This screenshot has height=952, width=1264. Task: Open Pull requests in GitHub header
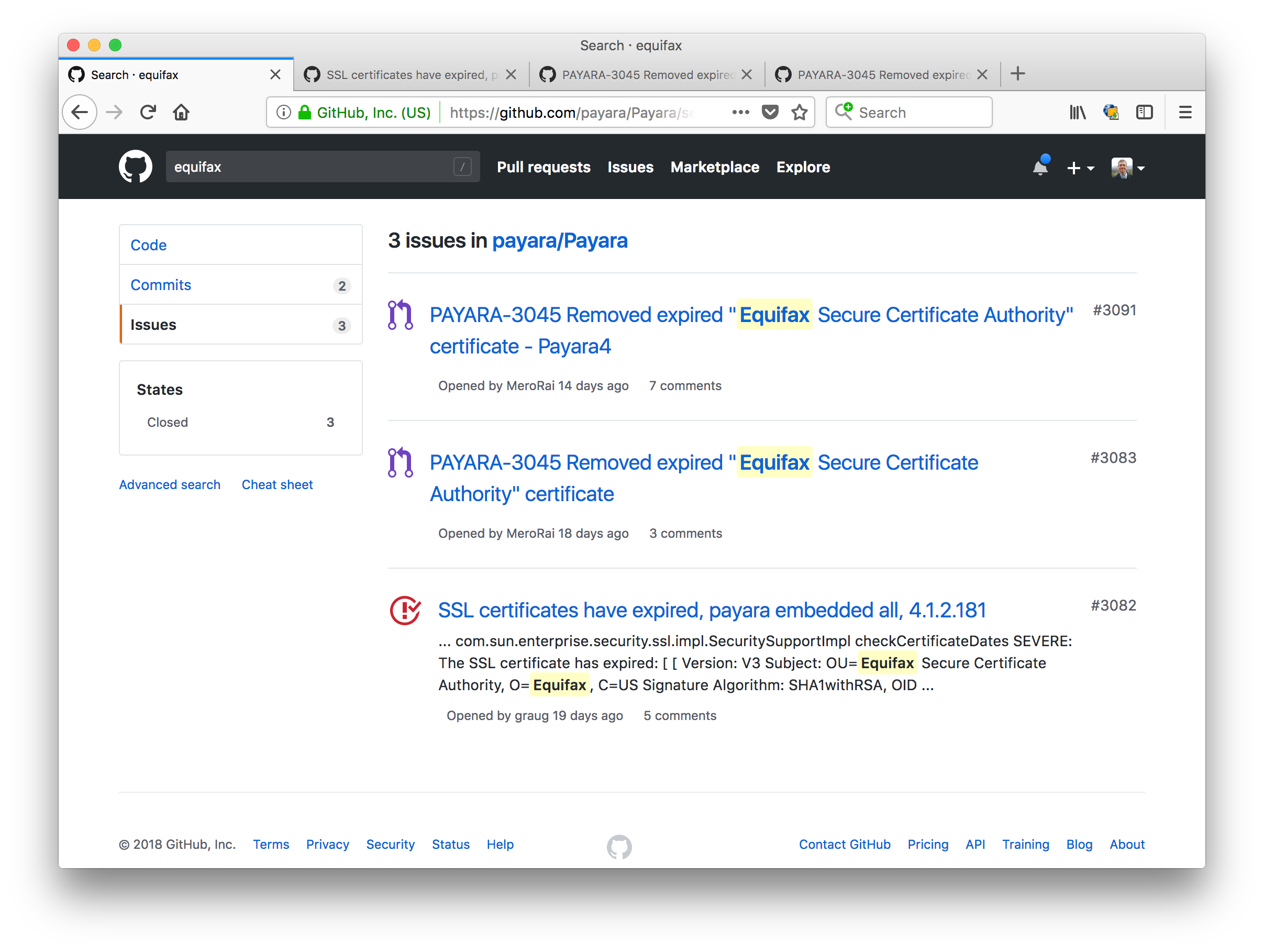(544, 167)
